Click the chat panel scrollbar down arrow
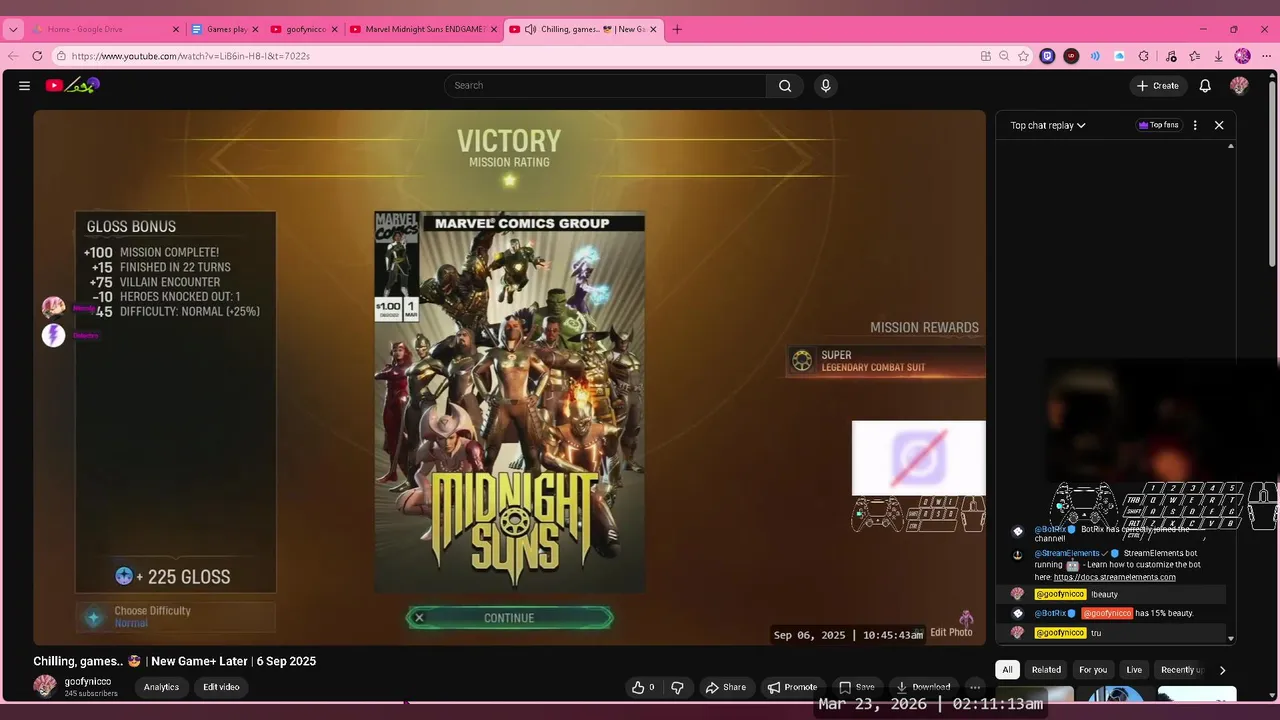Screen dimensions: 1280x720 [1231, 638]
